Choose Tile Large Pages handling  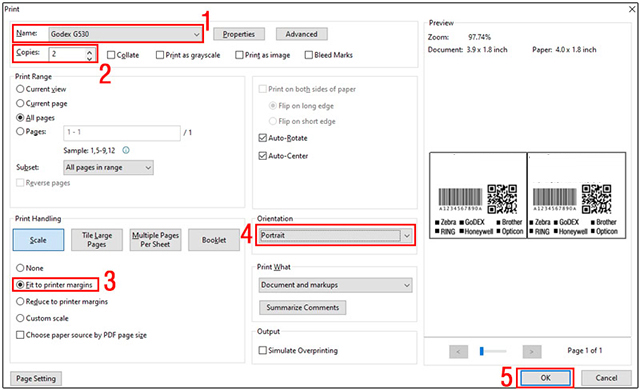(97, 240)
